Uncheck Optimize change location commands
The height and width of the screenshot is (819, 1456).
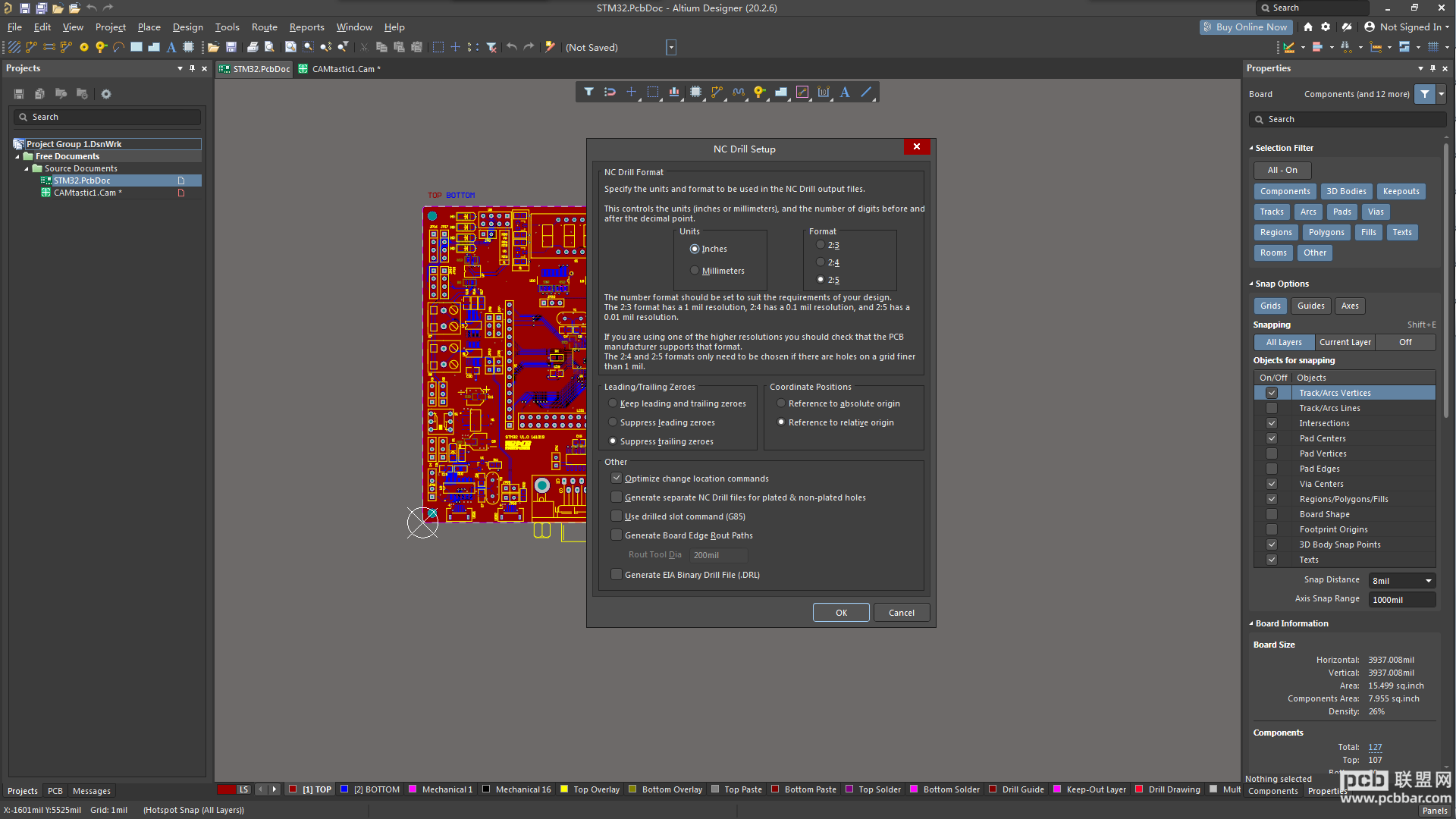(617, 479)
